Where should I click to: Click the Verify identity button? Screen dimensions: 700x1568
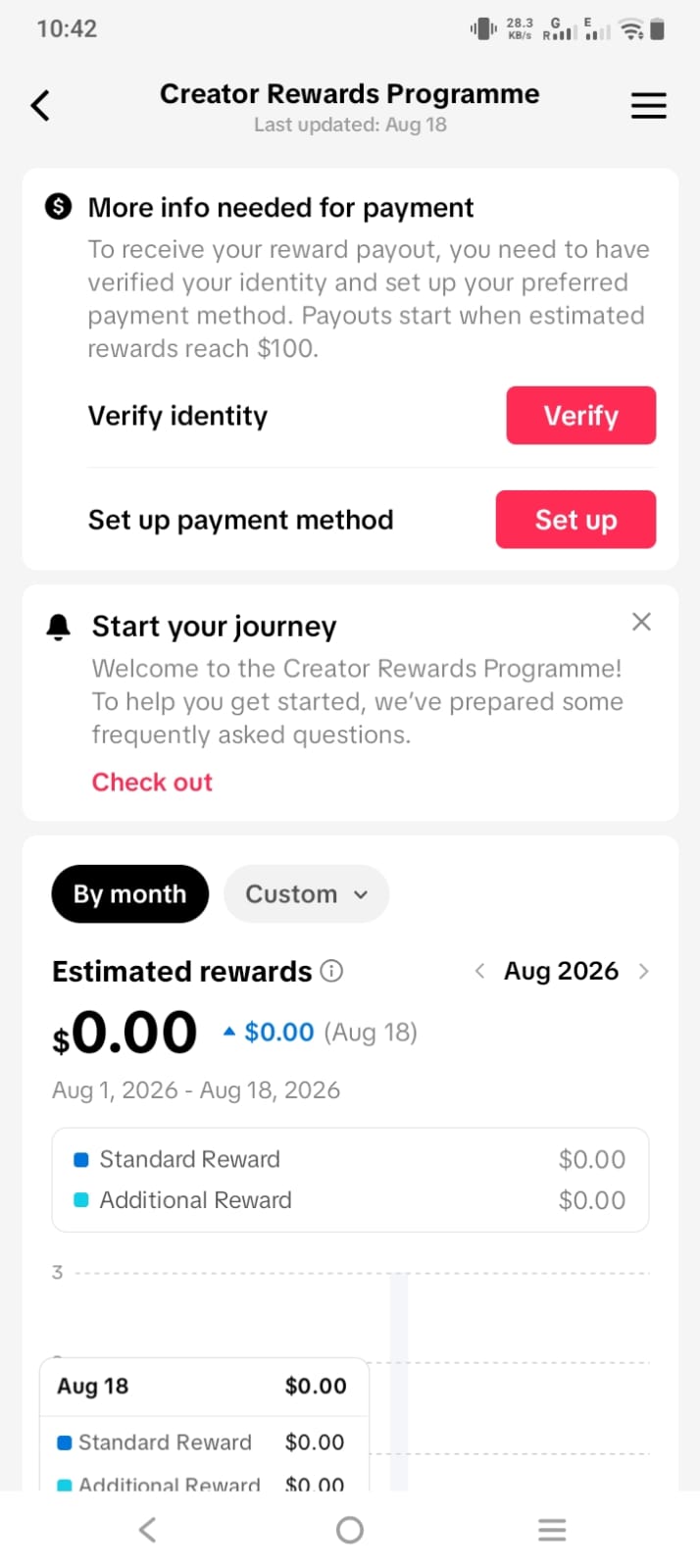click(x=581, y=415)
